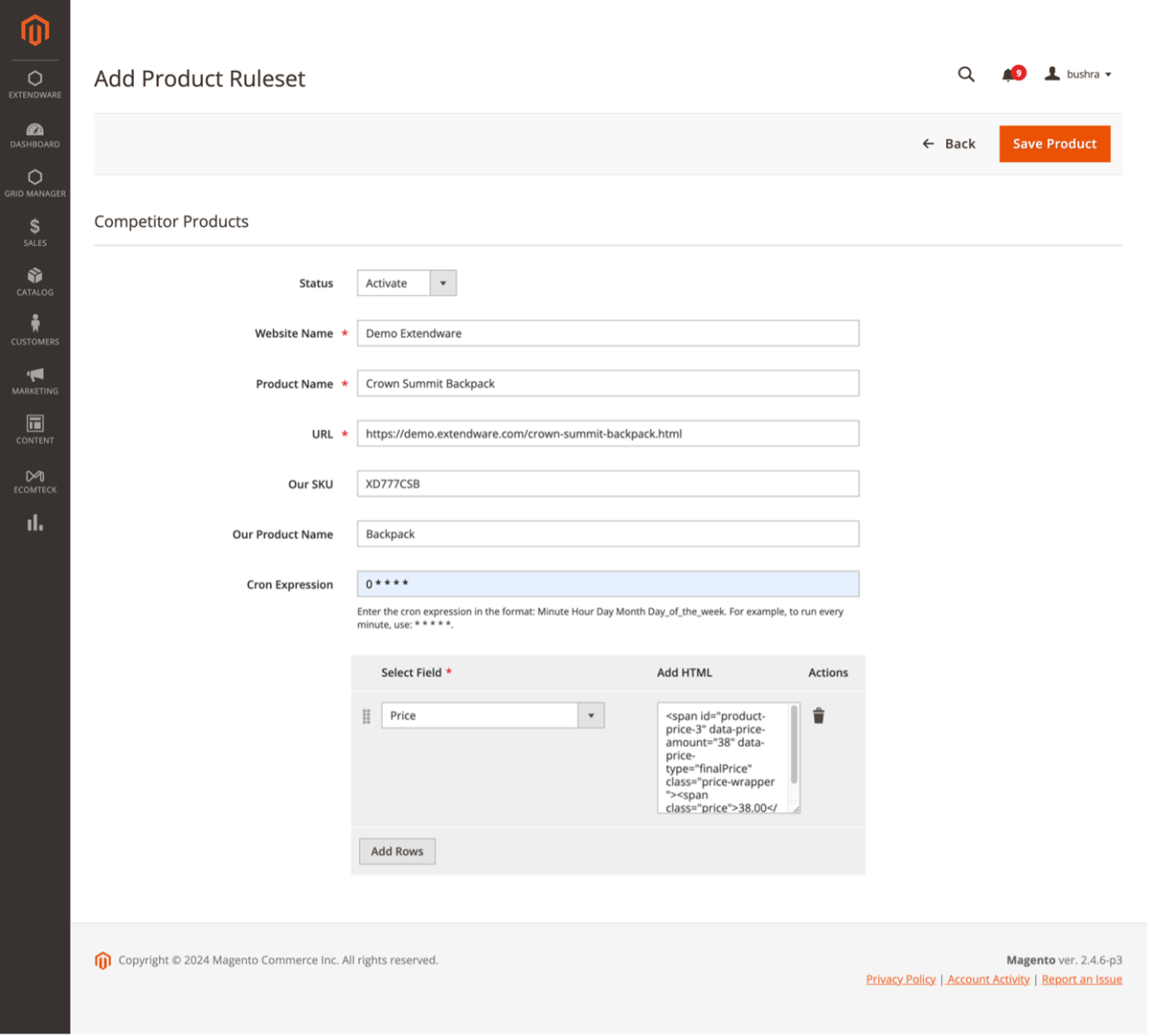This screenshot has height=1036, width=1150.
Task: Open the Marketing sidebar menu
Action: 35,381
